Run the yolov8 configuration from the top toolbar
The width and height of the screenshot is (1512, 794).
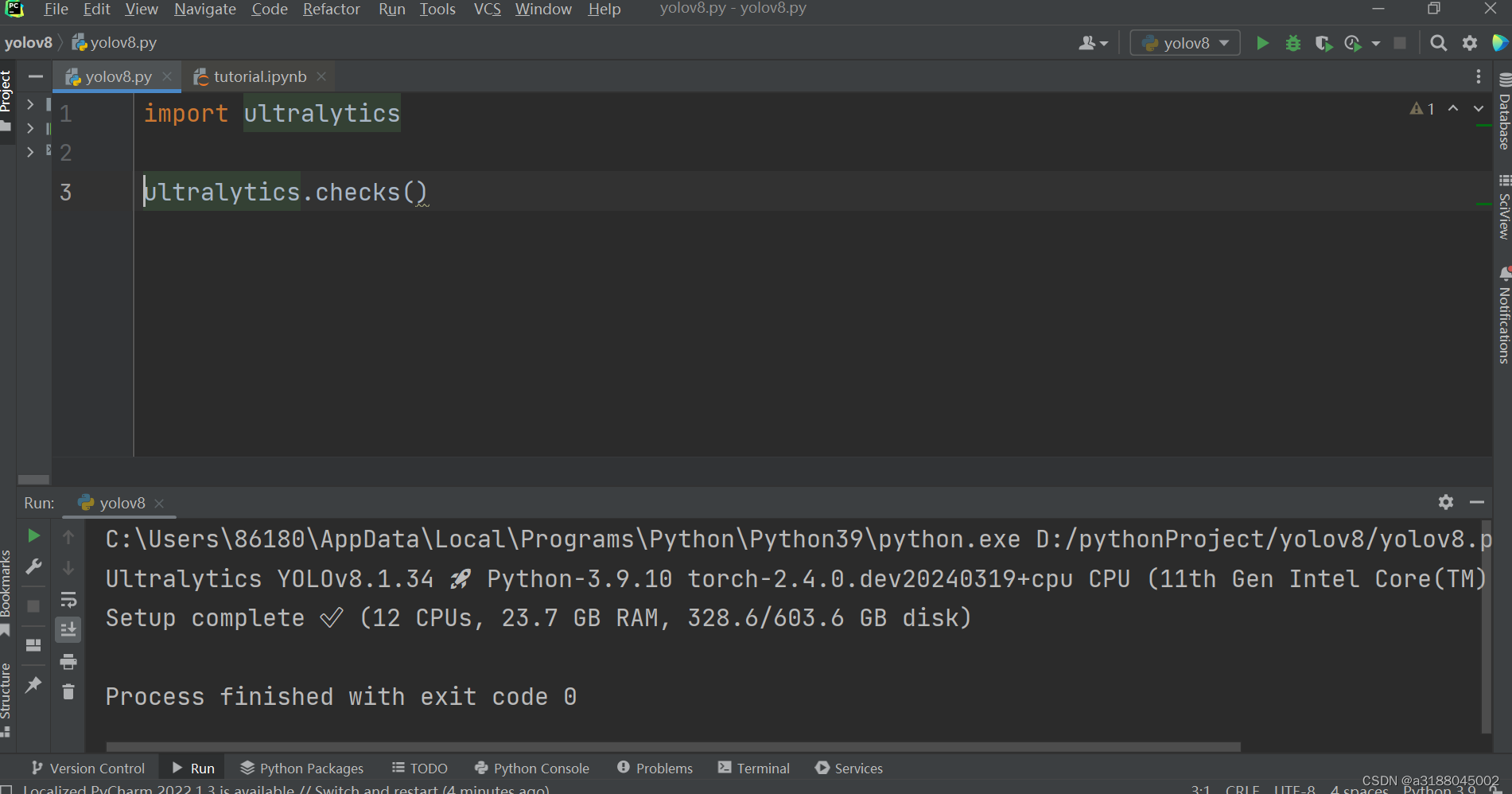tap(1262, 43)
